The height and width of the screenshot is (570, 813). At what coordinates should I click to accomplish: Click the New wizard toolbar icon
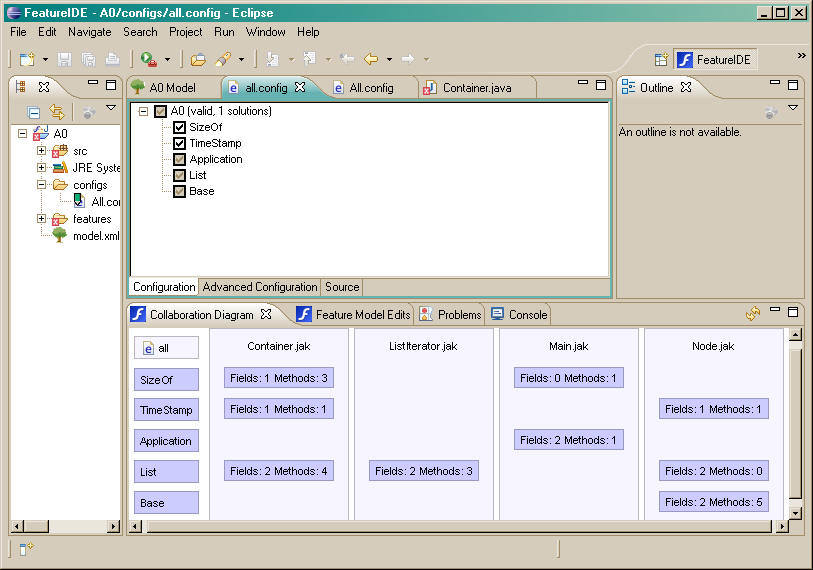tap(27, 59)
